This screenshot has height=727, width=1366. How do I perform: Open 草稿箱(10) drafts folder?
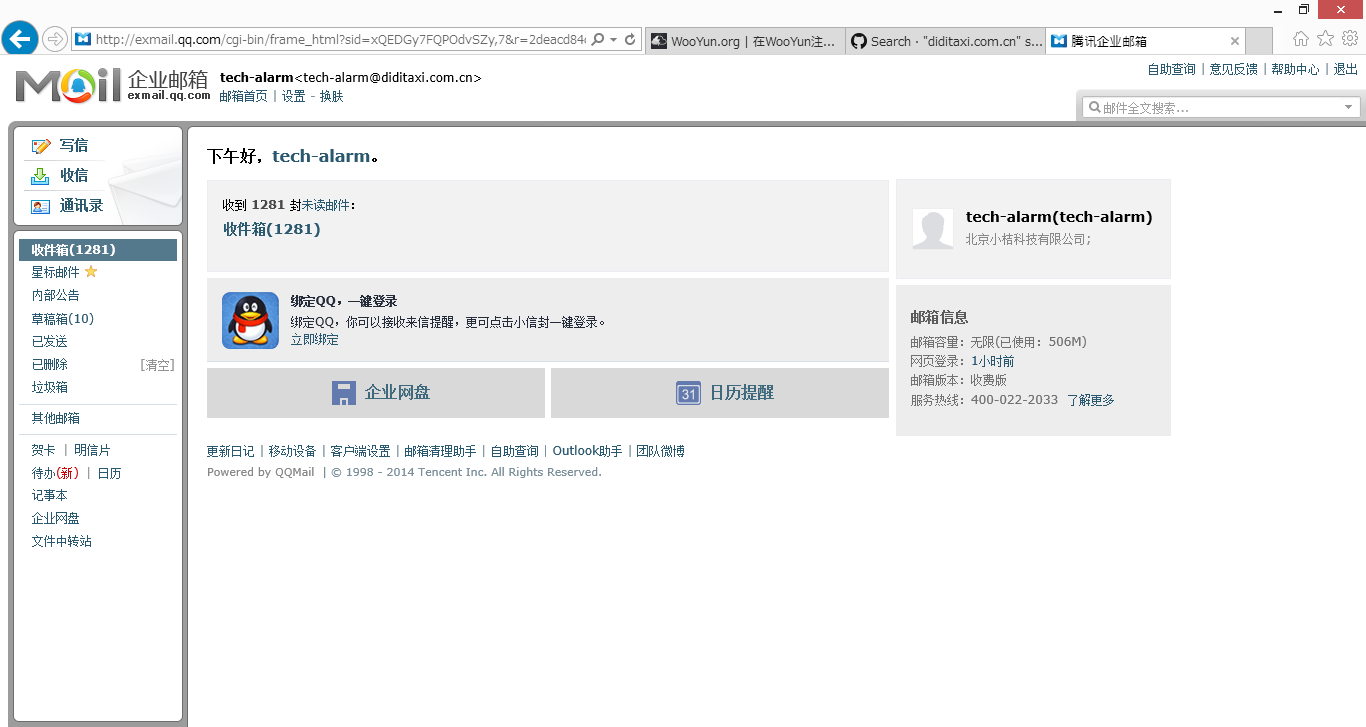(x=62, y=319)
